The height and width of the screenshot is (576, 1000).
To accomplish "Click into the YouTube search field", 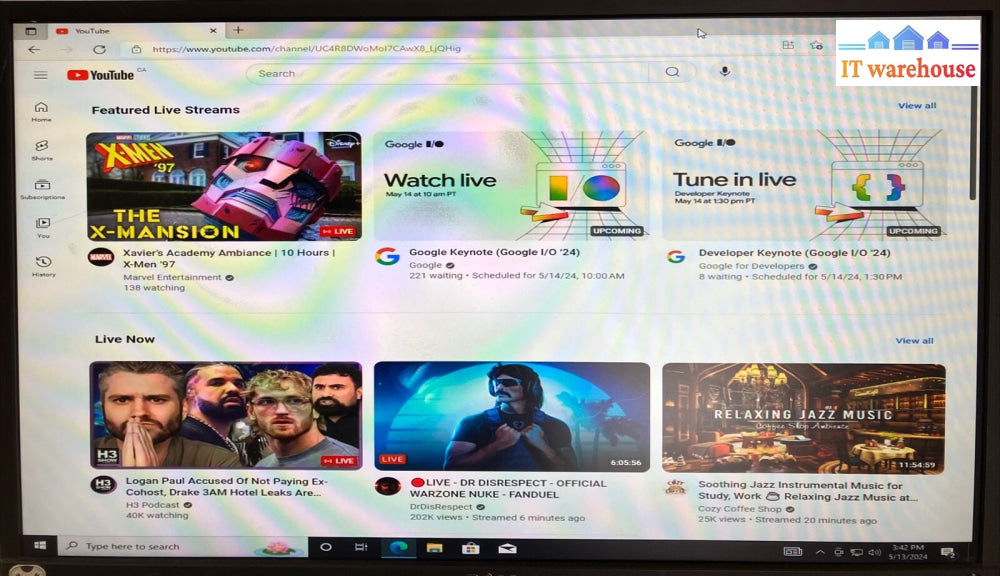I will click(x=450, y=73).
